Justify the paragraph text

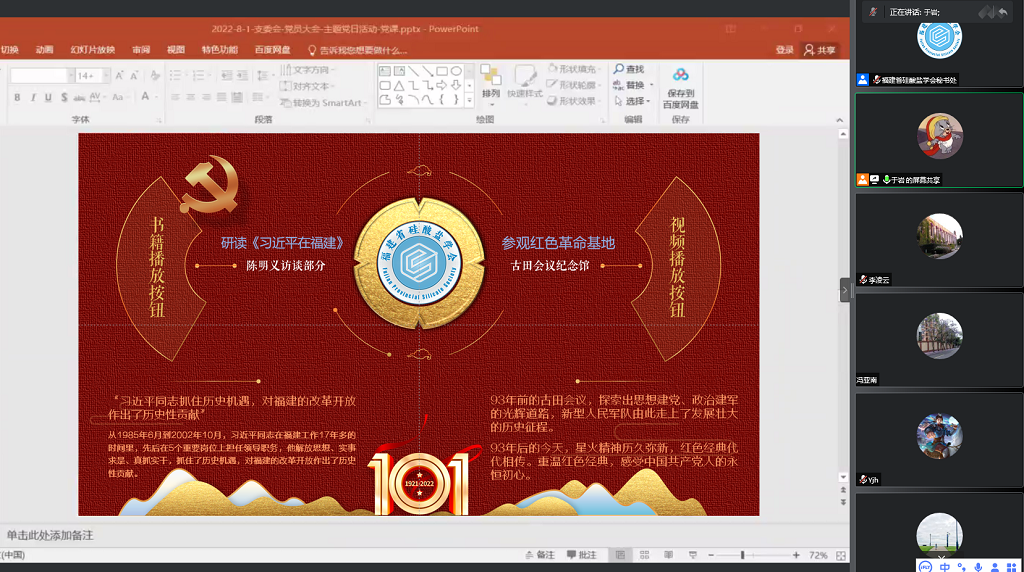click(x=222, y=97)
